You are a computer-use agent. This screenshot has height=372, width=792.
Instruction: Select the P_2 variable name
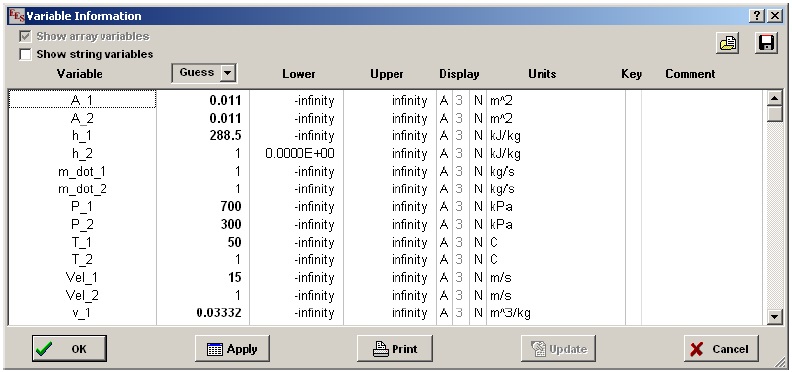pyautogui.click(x=82, y=224)
